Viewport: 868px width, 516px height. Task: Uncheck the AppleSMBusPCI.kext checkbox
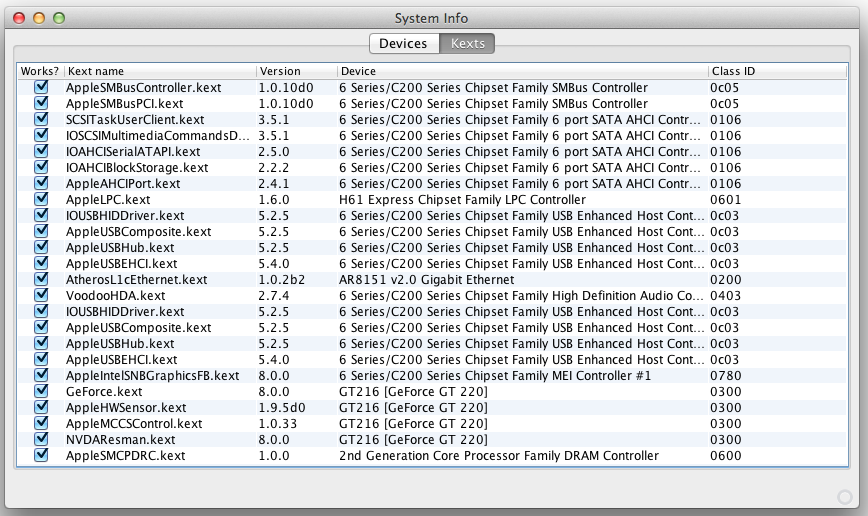pyautogui.click(x=41, y=104)
